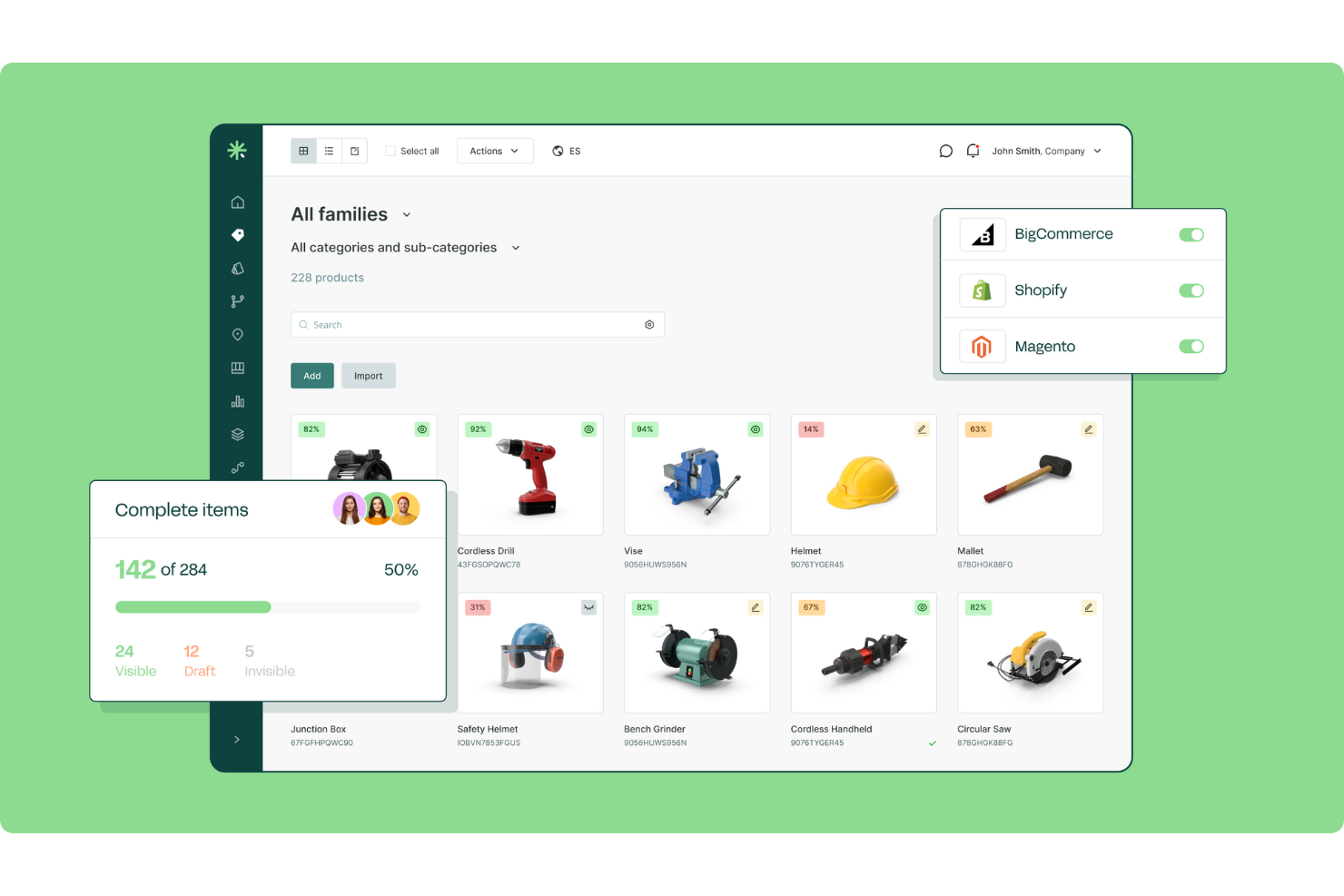Screen dimensions: 1344x896
Task: Open the Cordless Drill product thumbnail
Action: click(530, 475)
